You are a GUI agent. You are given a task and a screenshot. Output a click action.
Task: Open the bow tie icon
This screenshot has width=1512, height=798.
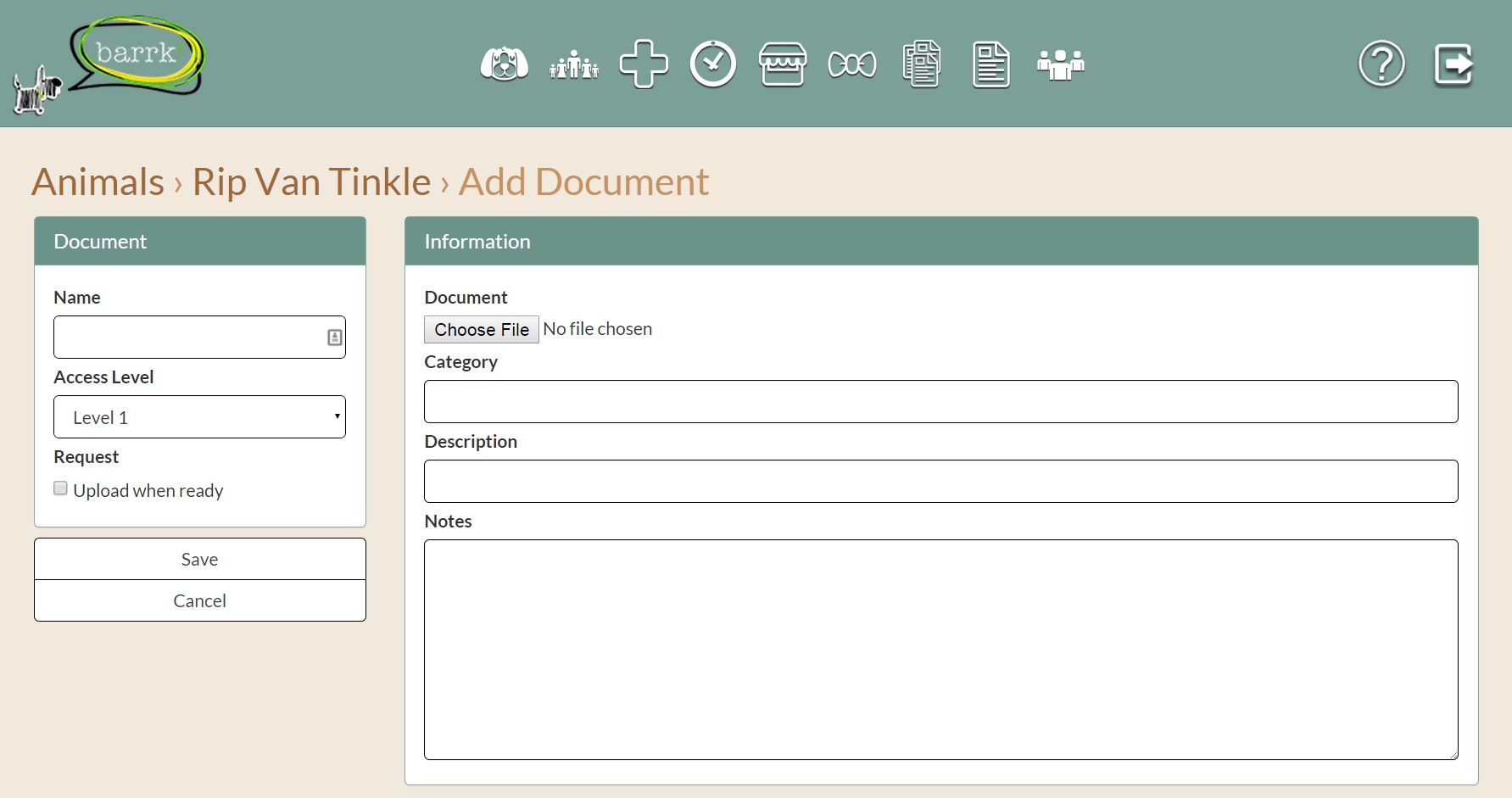coord(852,64)
